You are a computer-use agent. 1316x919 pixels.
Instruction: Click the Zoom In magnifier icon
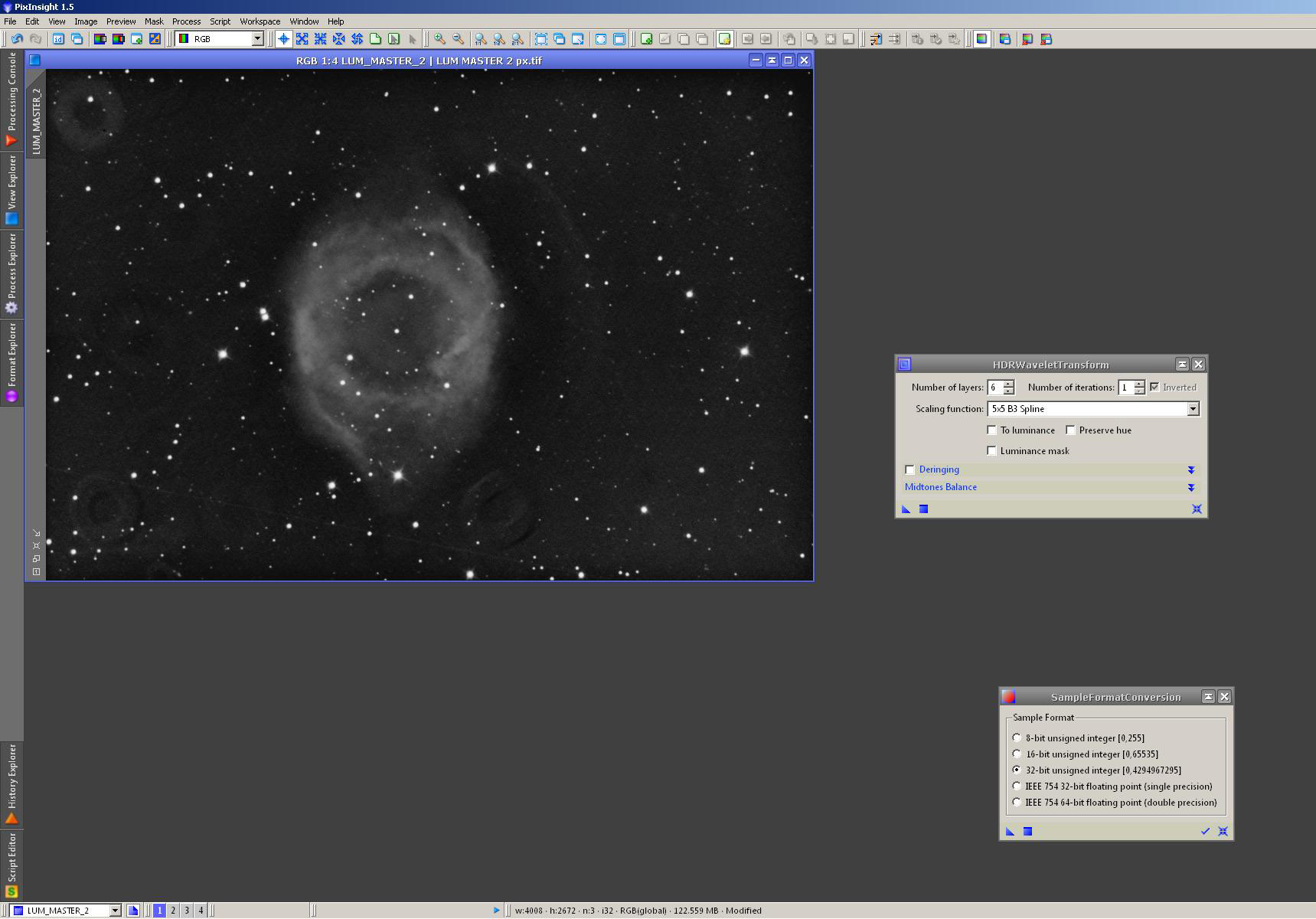[439, 39]
